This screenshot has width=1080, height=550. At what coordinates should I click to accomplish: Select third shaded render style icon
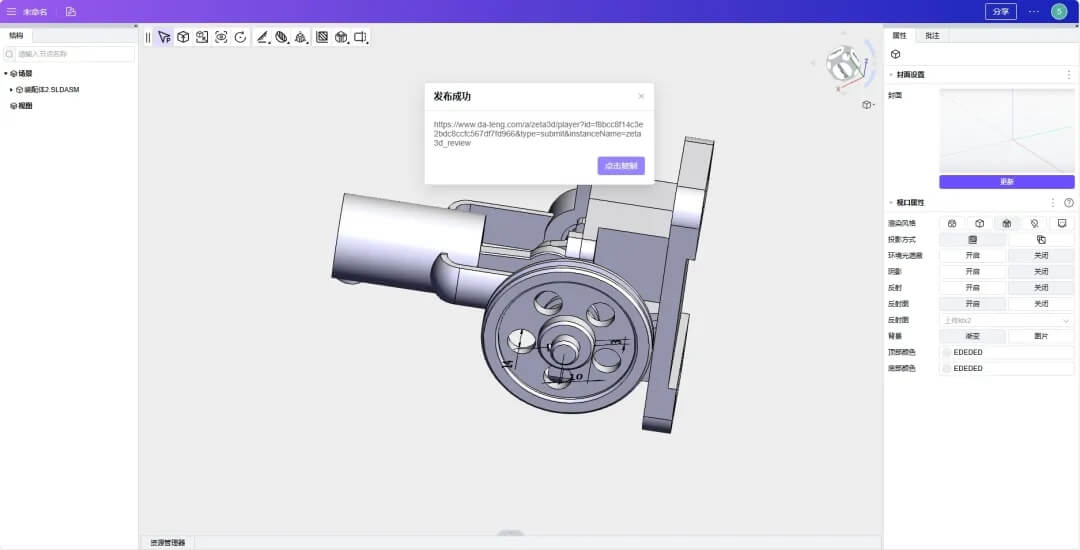click(1007, 223)
